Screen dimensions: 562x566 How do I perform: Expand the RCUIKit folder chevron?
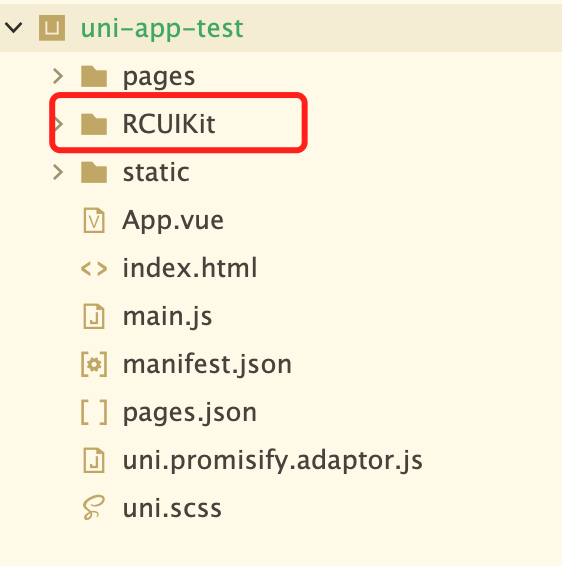pyautogui.click(x=58, y=124)
